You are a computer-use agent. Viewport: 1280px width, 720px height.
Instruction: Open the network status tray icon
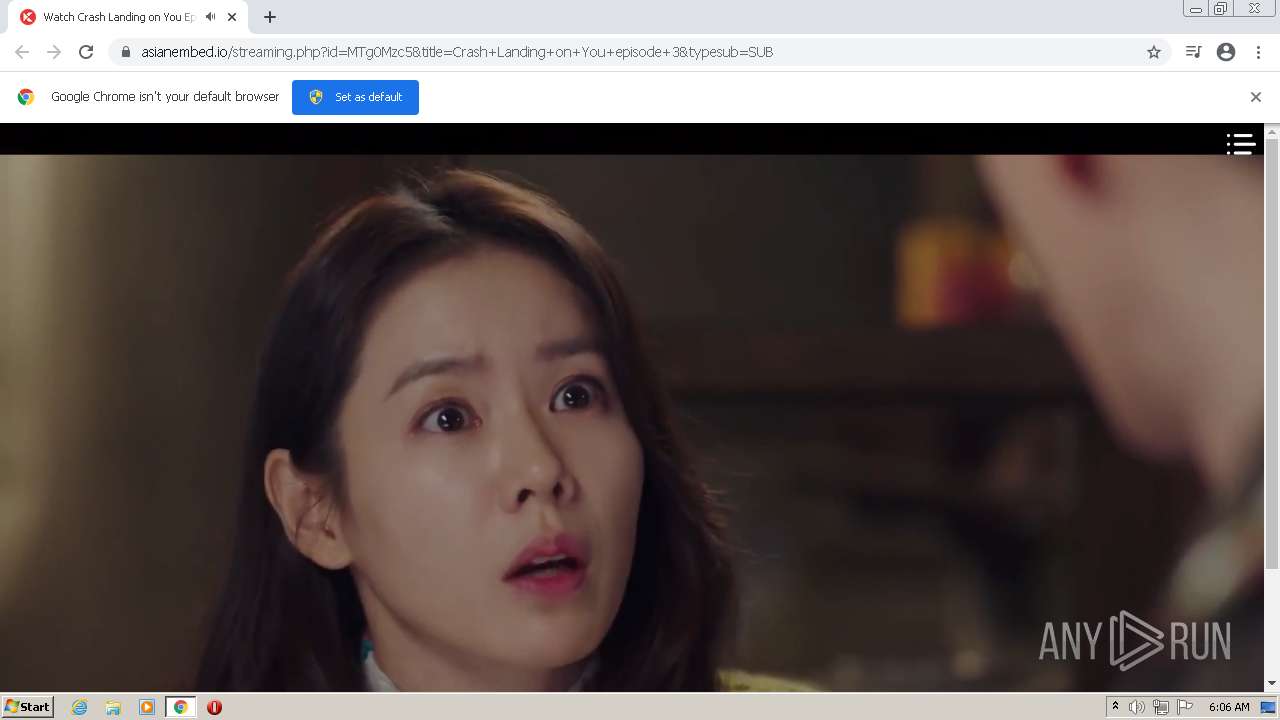1161,707
